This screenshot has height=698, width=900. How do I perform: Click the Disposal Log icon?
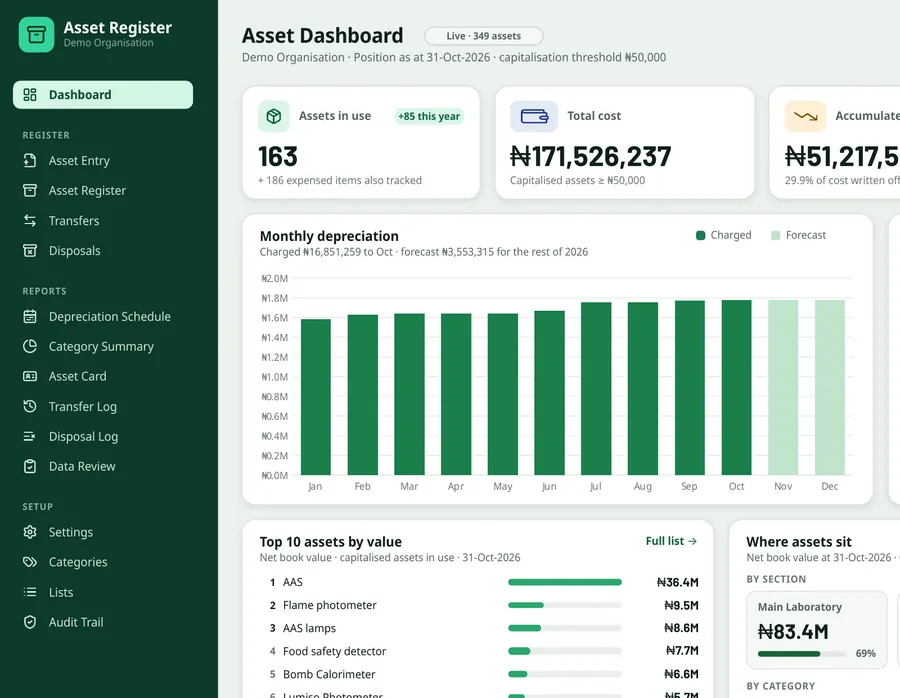tap(30, 436)
